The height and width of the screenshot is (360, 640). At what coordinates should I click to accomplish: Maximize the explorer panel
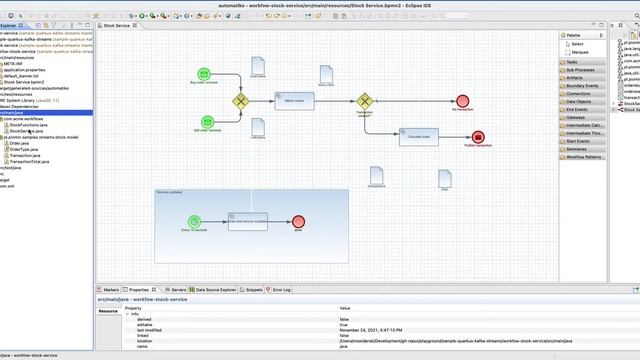point(88,25)
